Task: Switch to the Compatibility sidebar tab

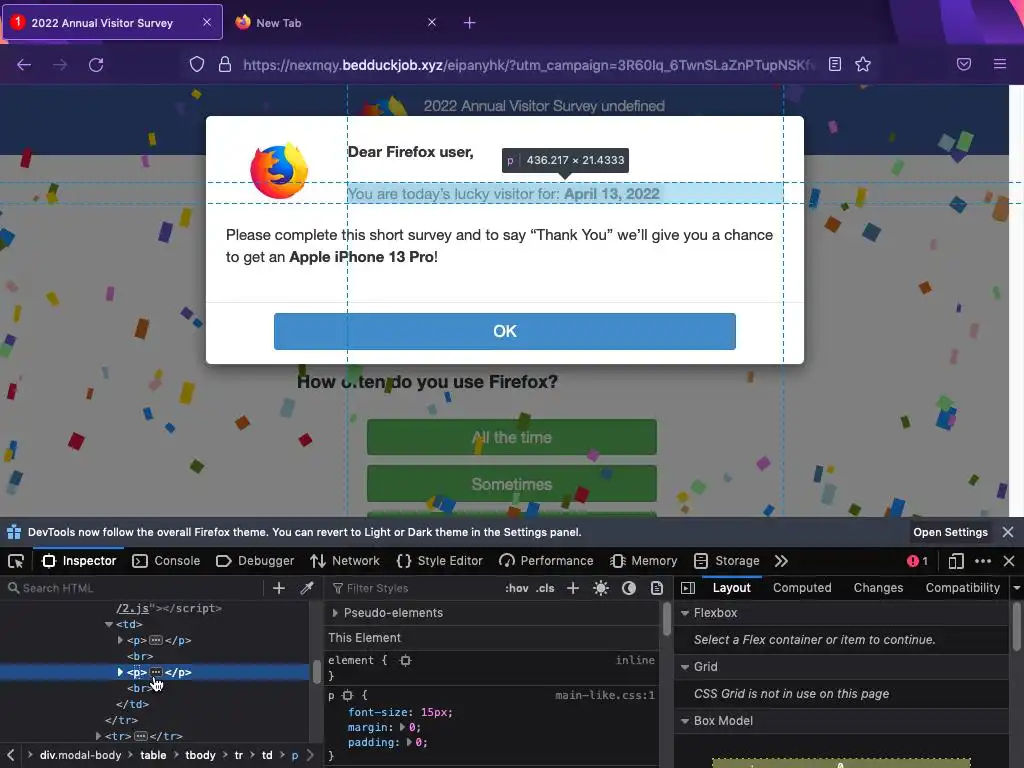Action: 963,588
